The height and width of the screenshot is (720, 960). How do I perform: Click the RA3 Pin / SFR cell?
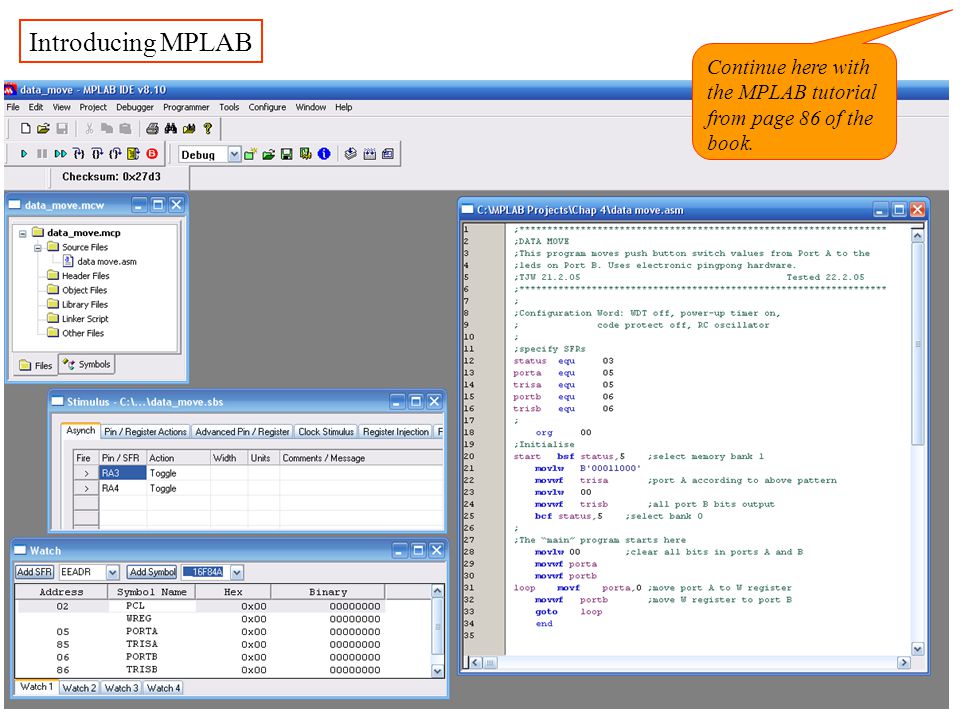tap(122, 473)
